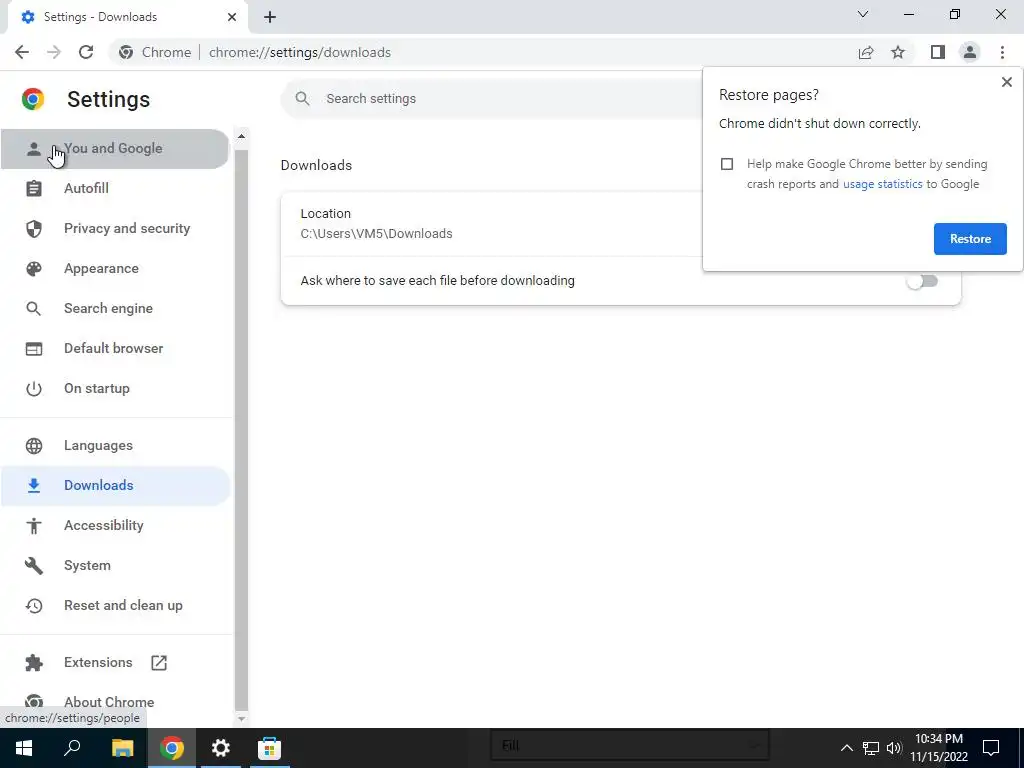Click the On startup power icon

click(33, 389)
